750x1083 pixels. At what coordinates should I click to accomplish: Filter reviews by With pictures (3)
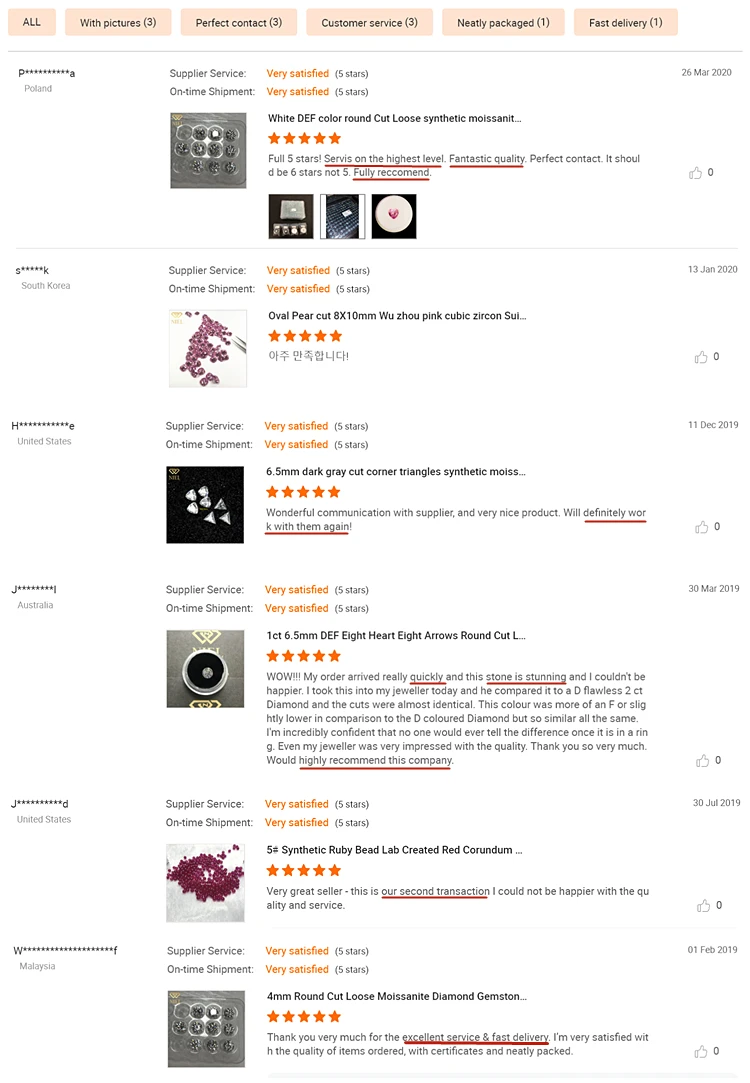[118, 22]
